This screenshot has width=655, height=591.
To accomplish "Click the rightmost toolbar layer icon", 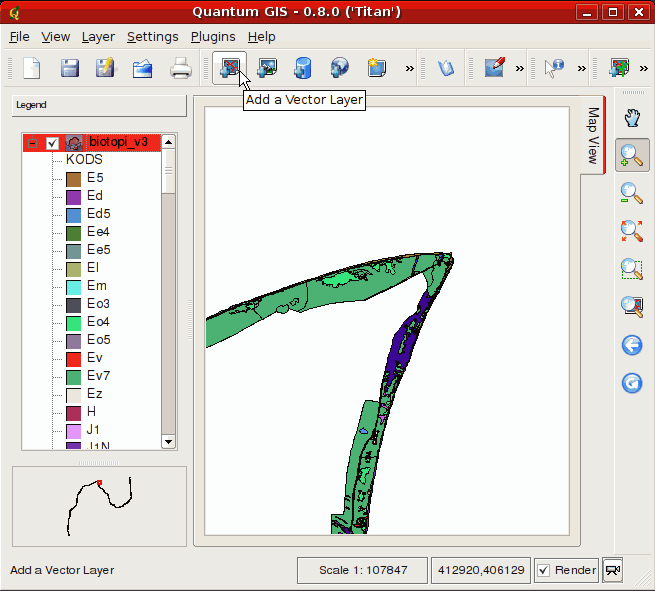I will [x=619, y=68].
